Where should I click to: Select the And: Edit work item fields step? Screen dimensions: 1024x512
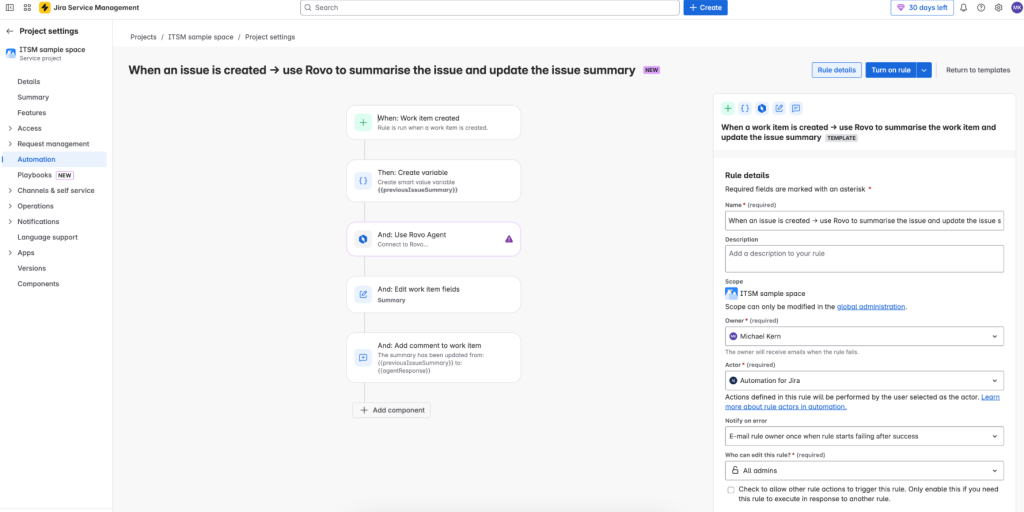click(x=434, y=295)
